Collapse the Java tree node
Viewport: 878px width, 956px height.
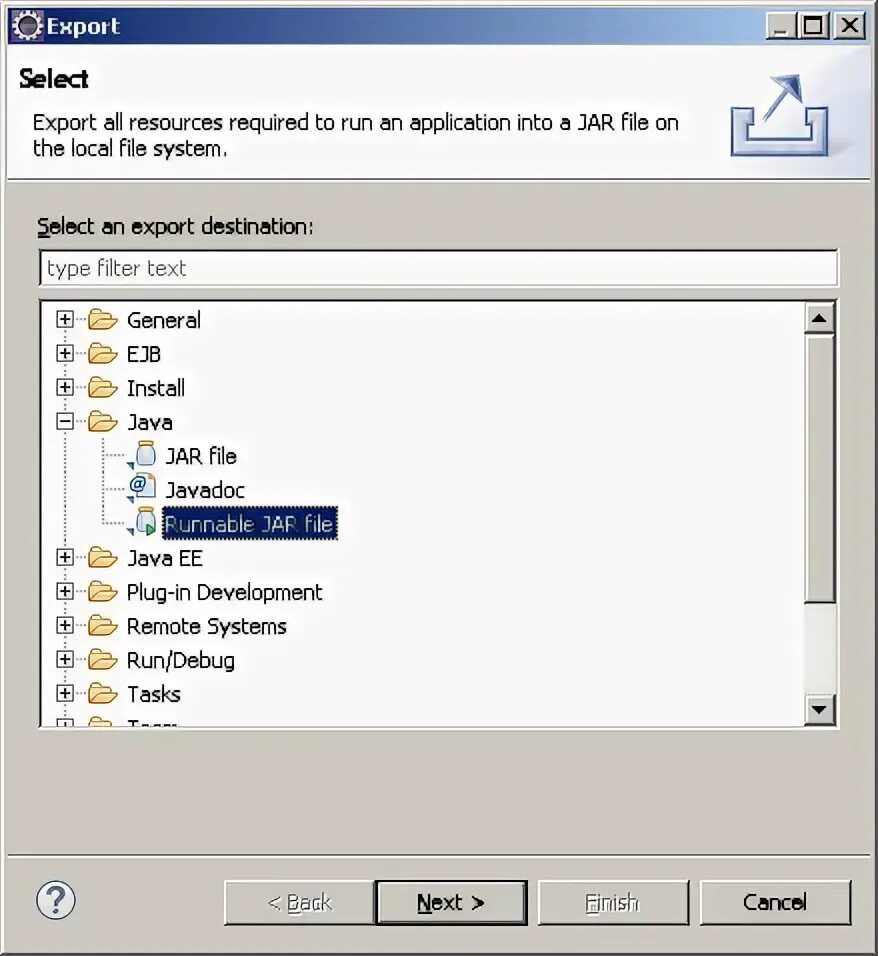tap(65, 421)
